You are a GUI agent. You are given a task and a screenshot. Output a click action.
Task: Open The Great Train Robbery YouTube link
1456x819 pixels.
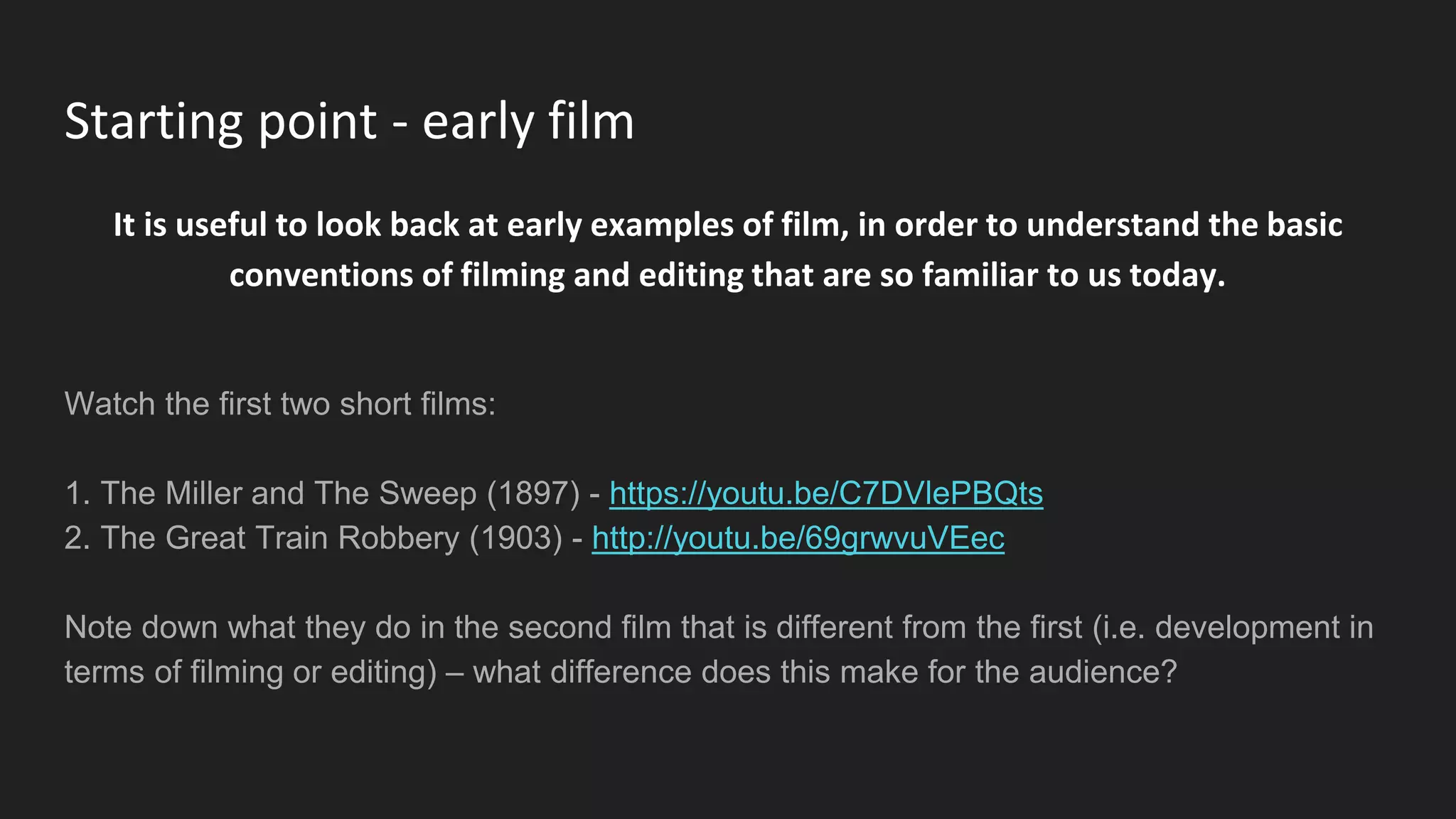tap(798, 538)
